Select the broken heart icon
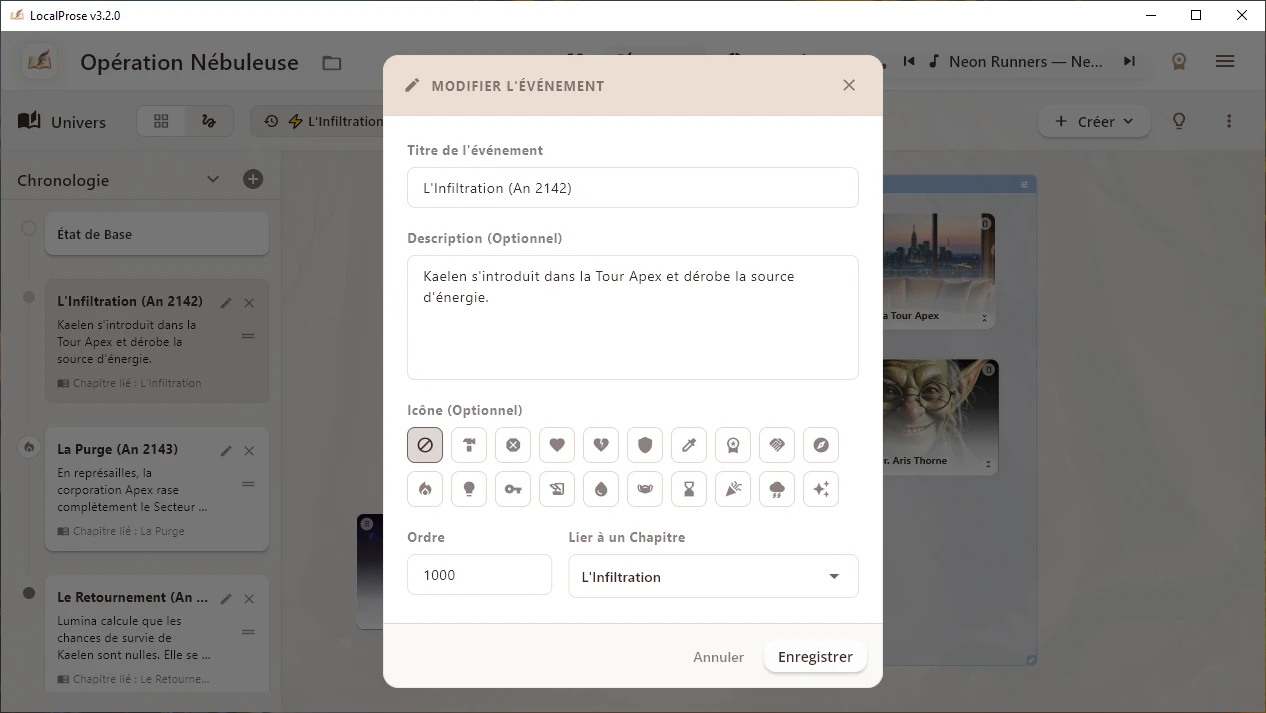This screenshot has width=1266, height=713. click(601, 445)
